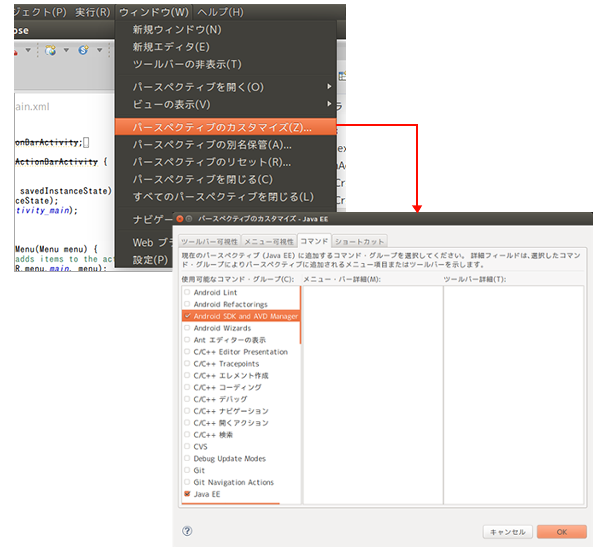Enable C/C++ デバッグ checkbox
This screenshot has height=550, width=600.
coord(187,399)
